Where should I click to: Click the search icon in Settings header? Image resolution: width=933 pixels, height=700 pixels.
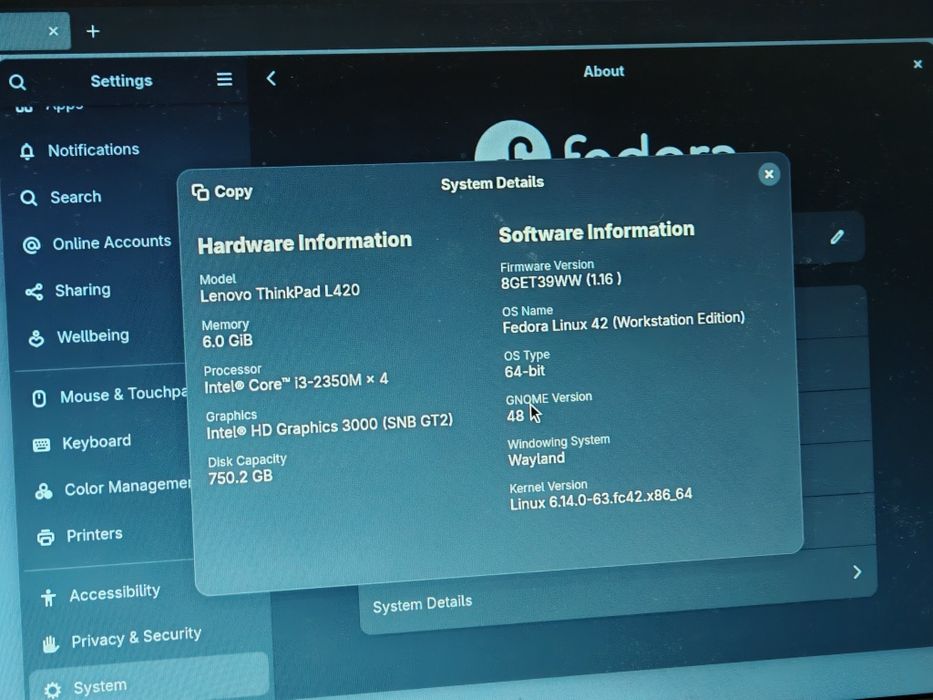pos(17,82)
